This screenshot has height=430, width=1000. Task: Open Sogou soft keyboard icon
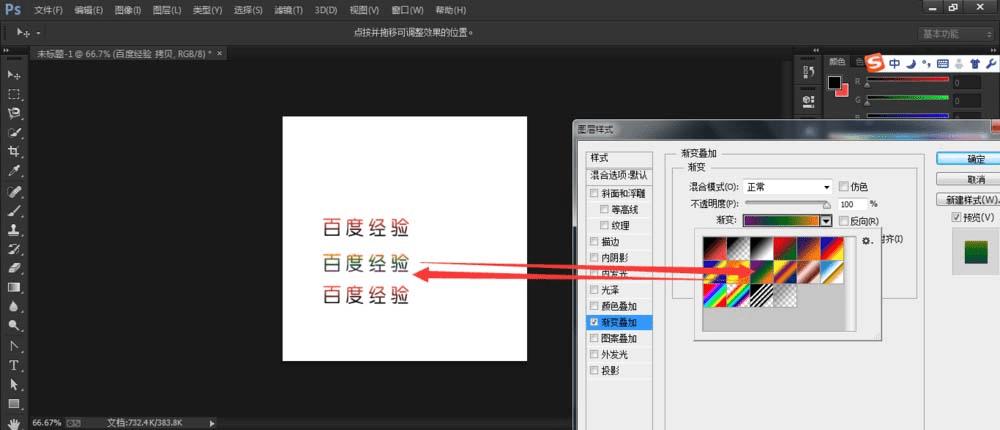tap(942, 63)
